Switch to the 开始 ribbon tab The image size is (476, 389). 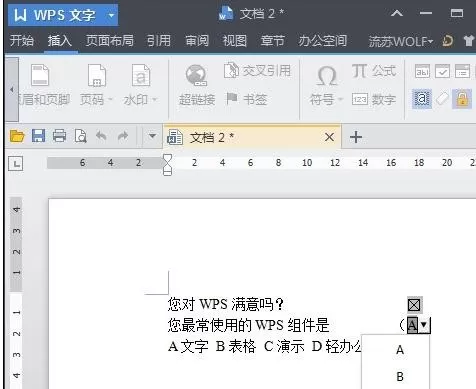[22, 41]
